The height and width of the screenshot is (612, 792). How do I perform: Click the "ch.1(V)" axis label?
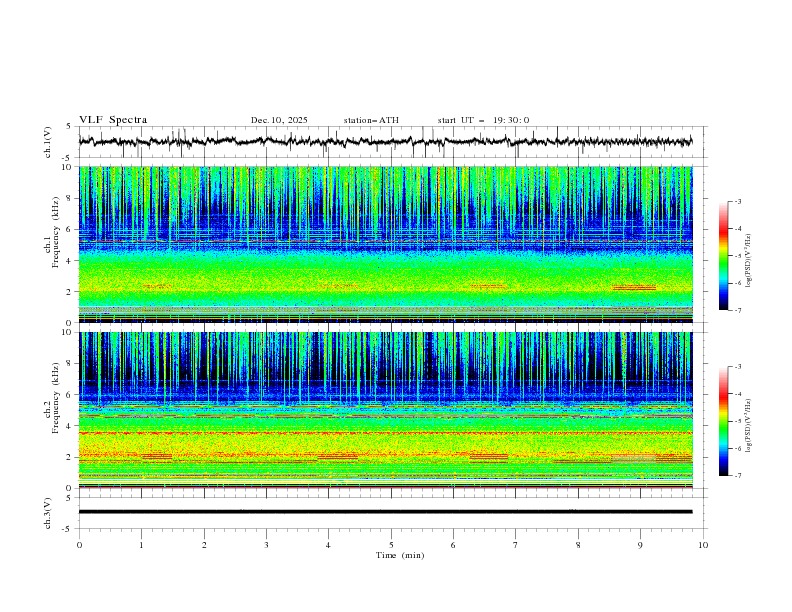click(x=48, y=142)
